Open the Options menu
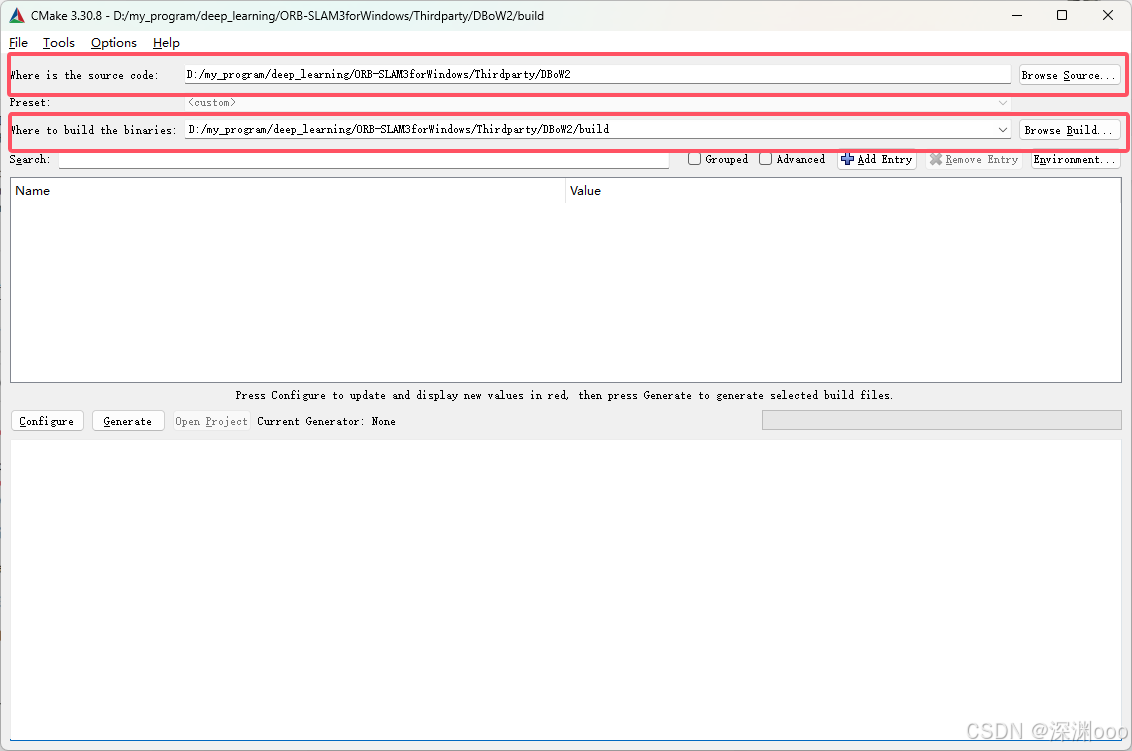 (113, 43)
